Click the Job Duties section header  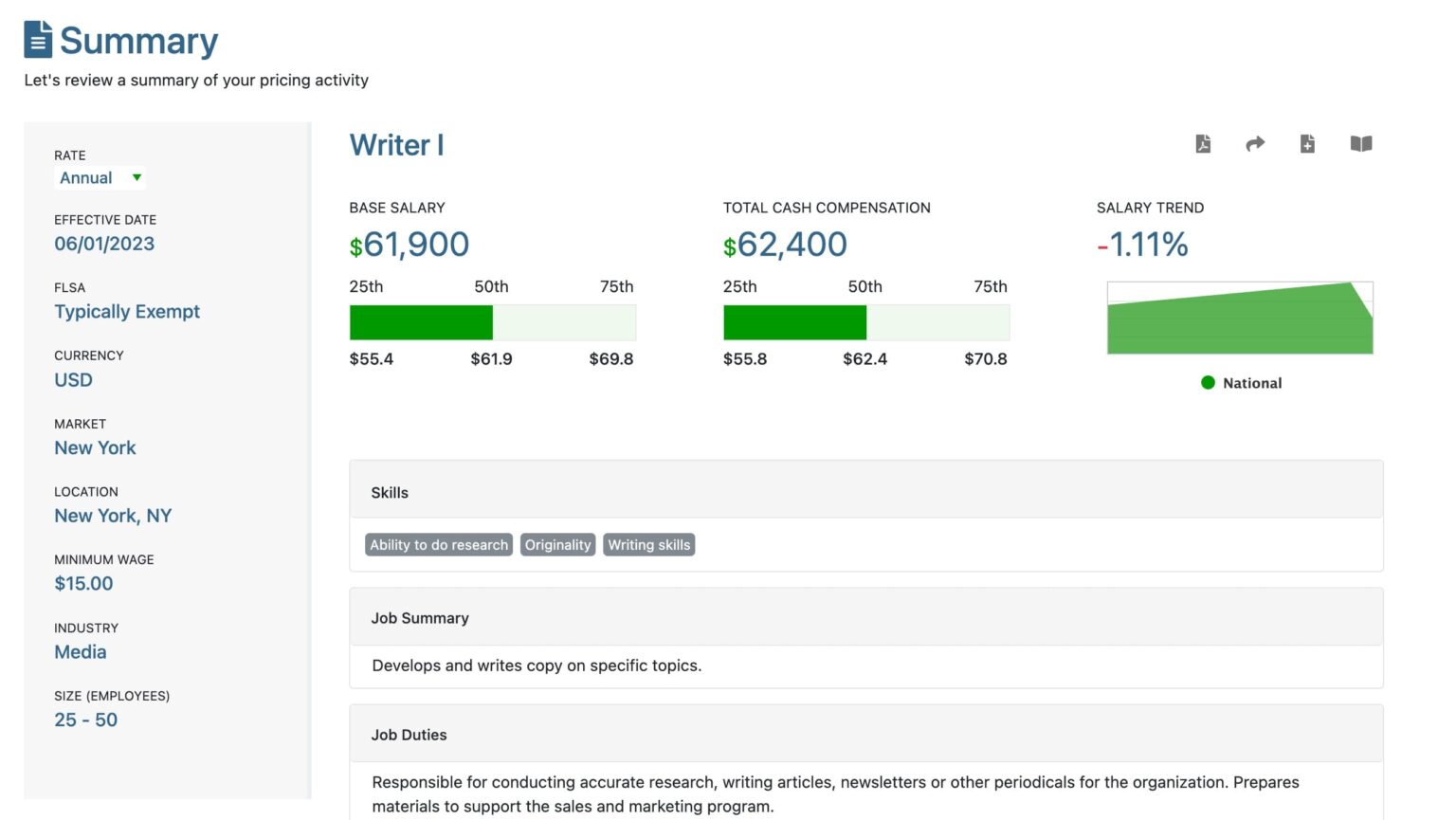(x=866, y=735)
